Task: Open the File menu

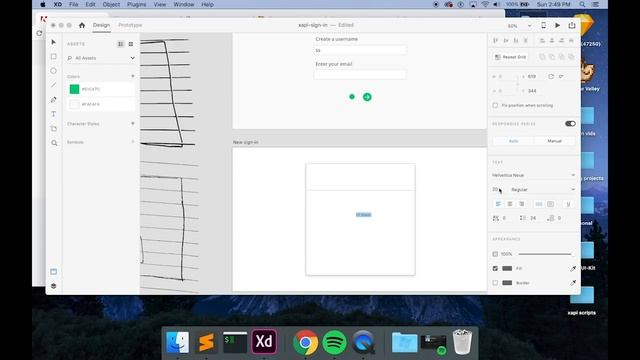Action: pyautogui.click(x=73, y=4)
